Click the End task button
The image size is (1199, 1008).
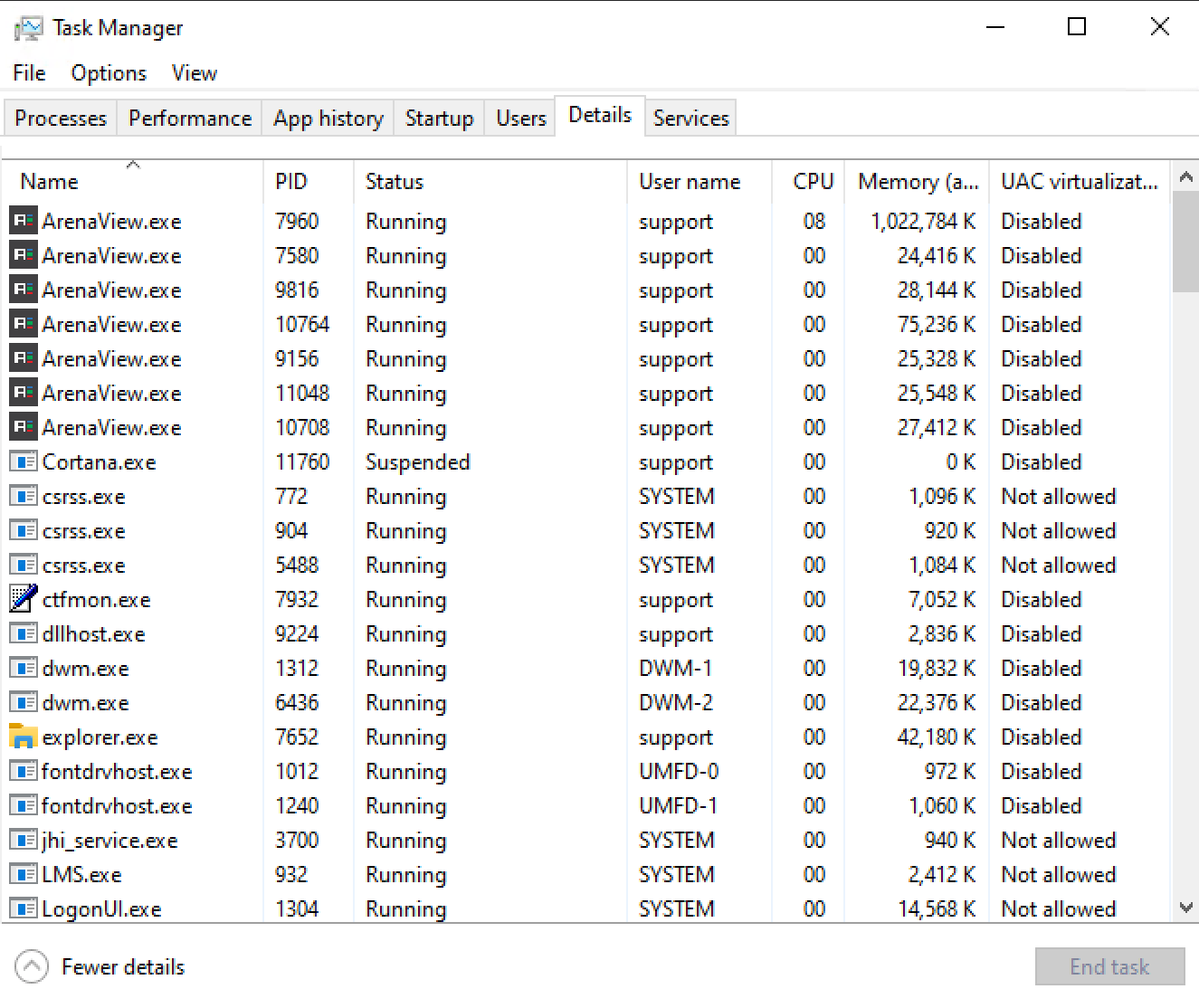(x=1109, y=966)
